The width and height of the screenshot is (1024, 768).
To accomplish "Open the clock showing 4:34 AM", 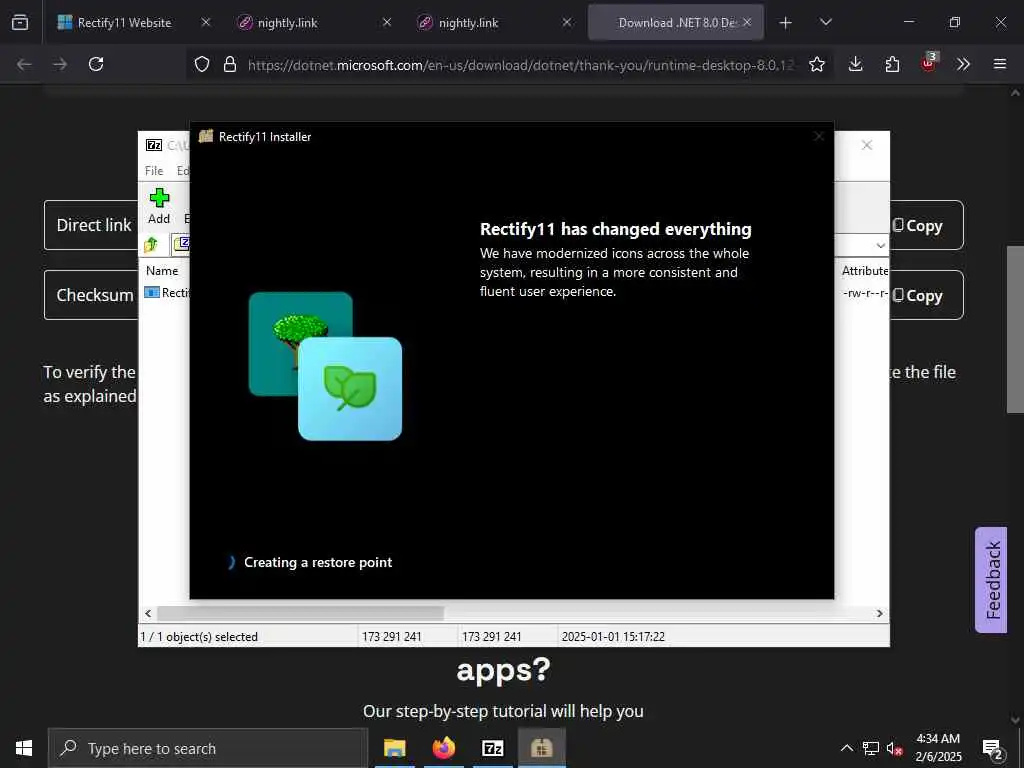I will 938,748.
